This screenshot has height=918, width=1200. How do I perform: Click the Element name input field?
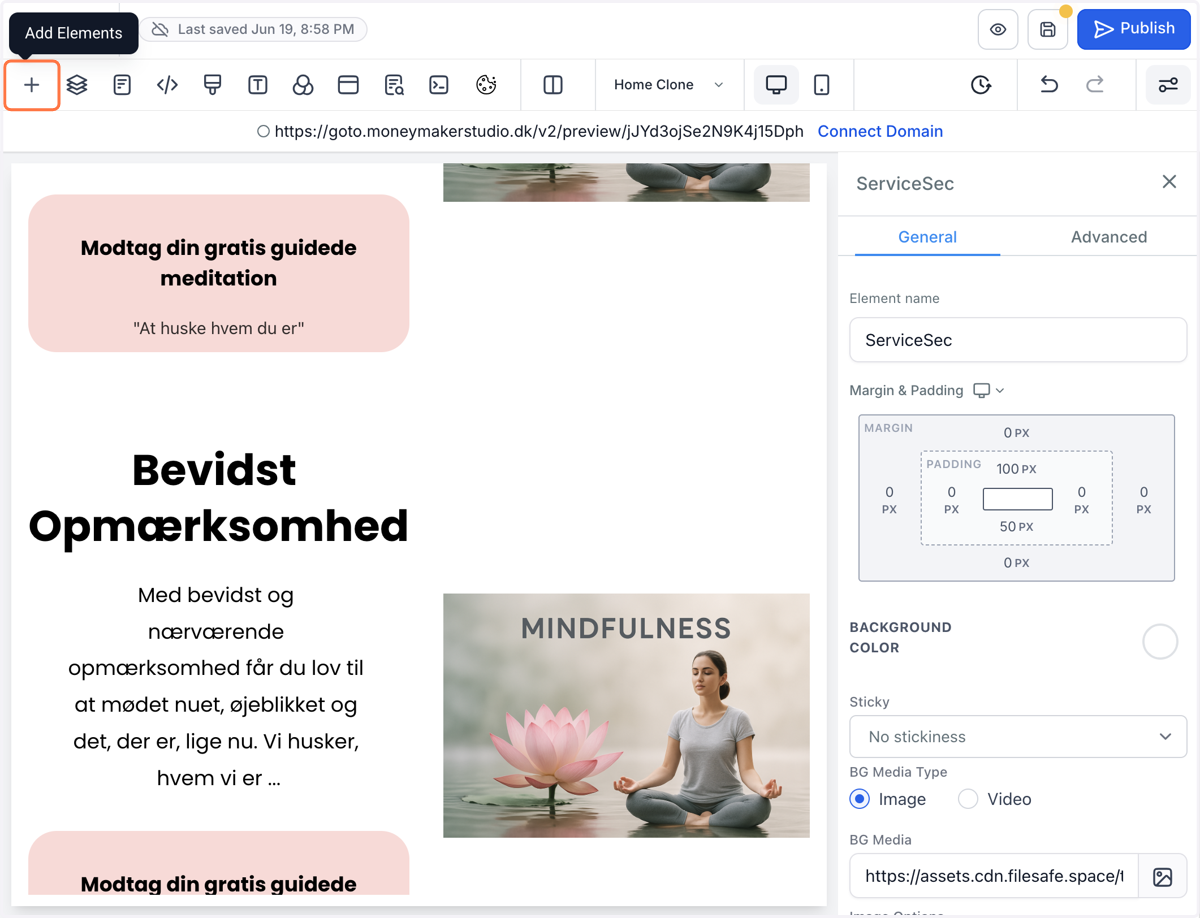coord(1018,340)
